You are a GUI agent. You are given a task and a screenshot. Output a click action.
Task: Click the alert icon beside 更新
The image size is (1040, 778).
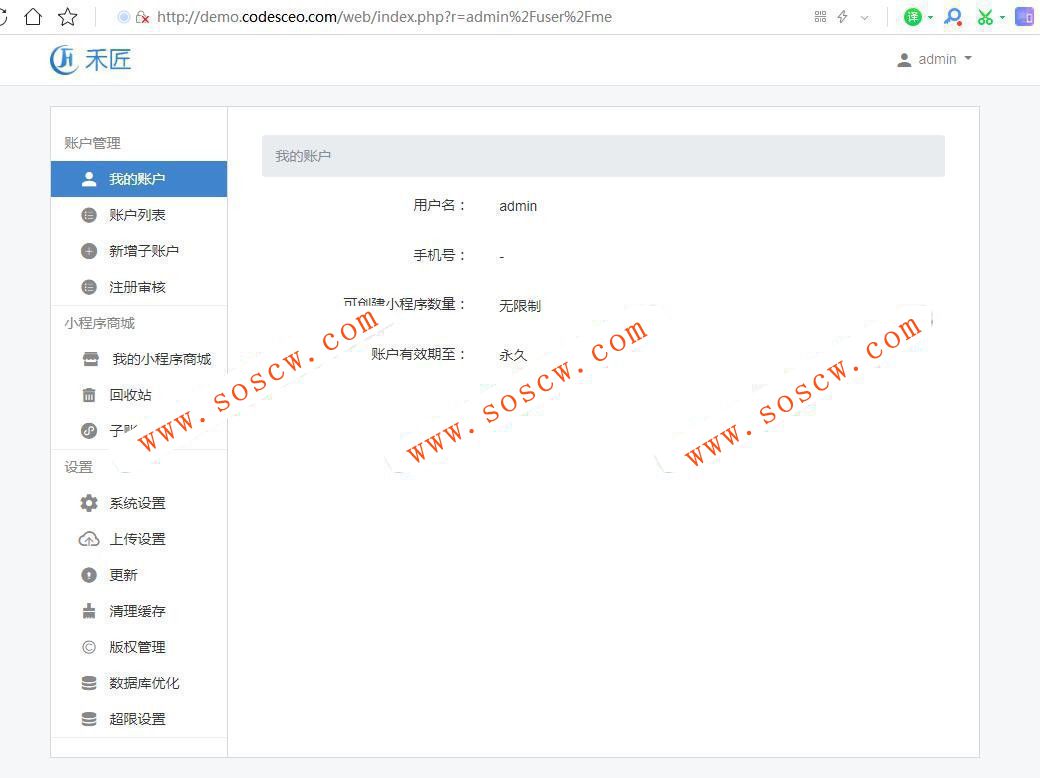tap(89, 575)
